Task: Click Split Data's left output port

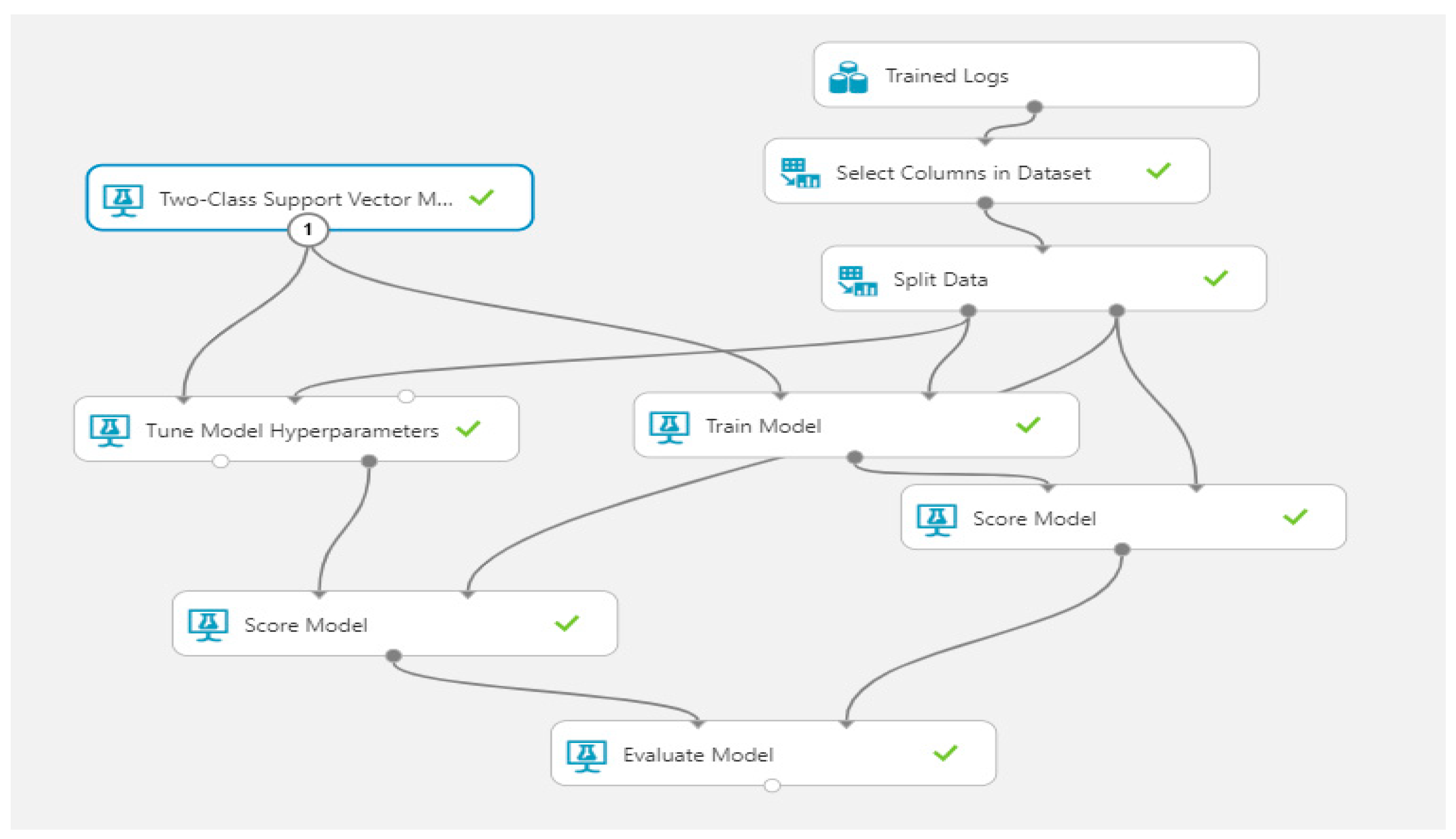Action: (x=968, y=311)
